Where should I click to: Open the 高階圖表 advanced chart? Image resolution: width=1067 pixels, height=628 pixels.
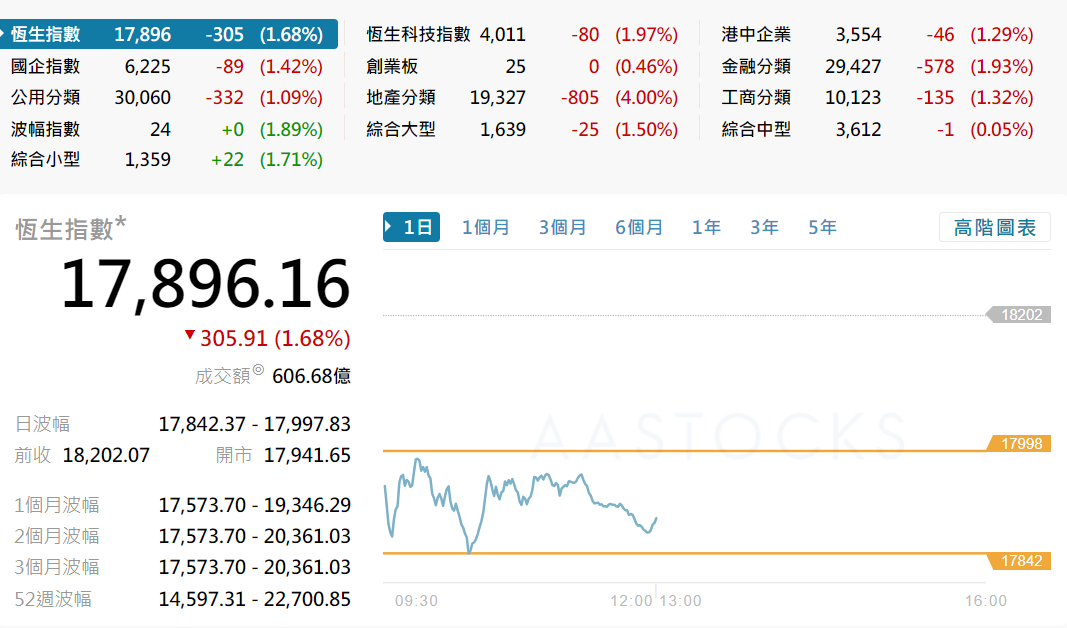(994, 227)
